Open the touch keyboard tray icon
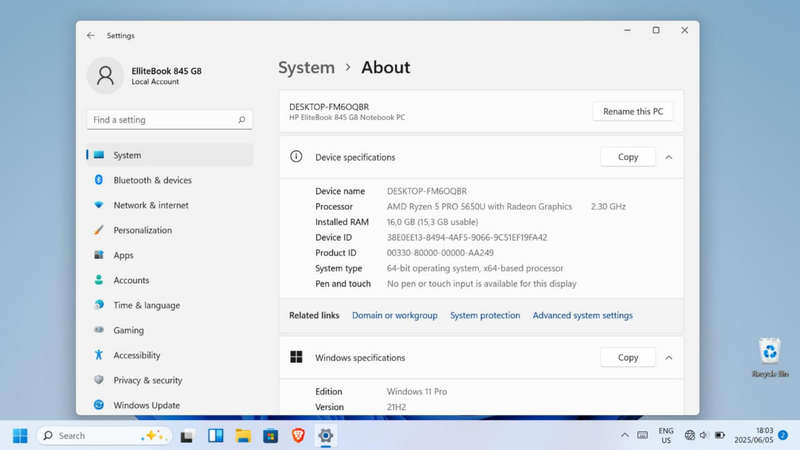Screen dimensions: 800x450 (x=642, y=435)
